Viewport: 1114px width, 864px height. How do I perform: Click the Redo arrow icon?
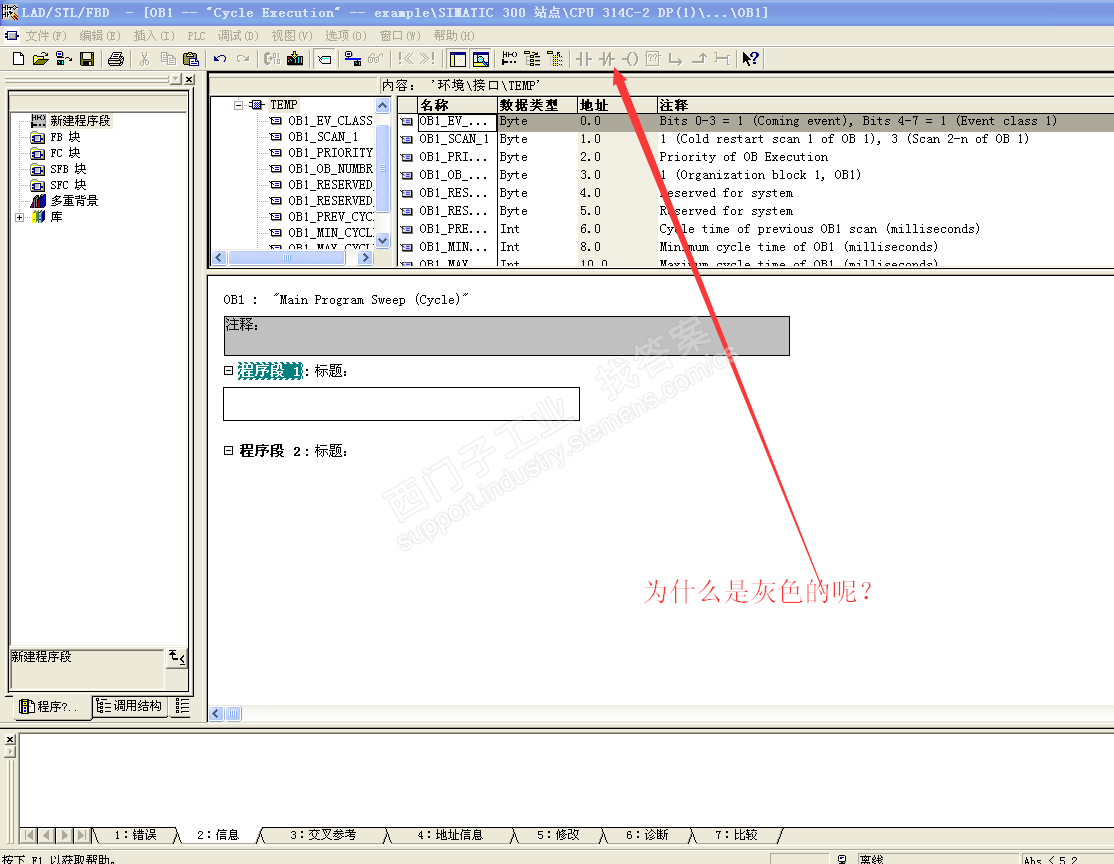point(243,59)
